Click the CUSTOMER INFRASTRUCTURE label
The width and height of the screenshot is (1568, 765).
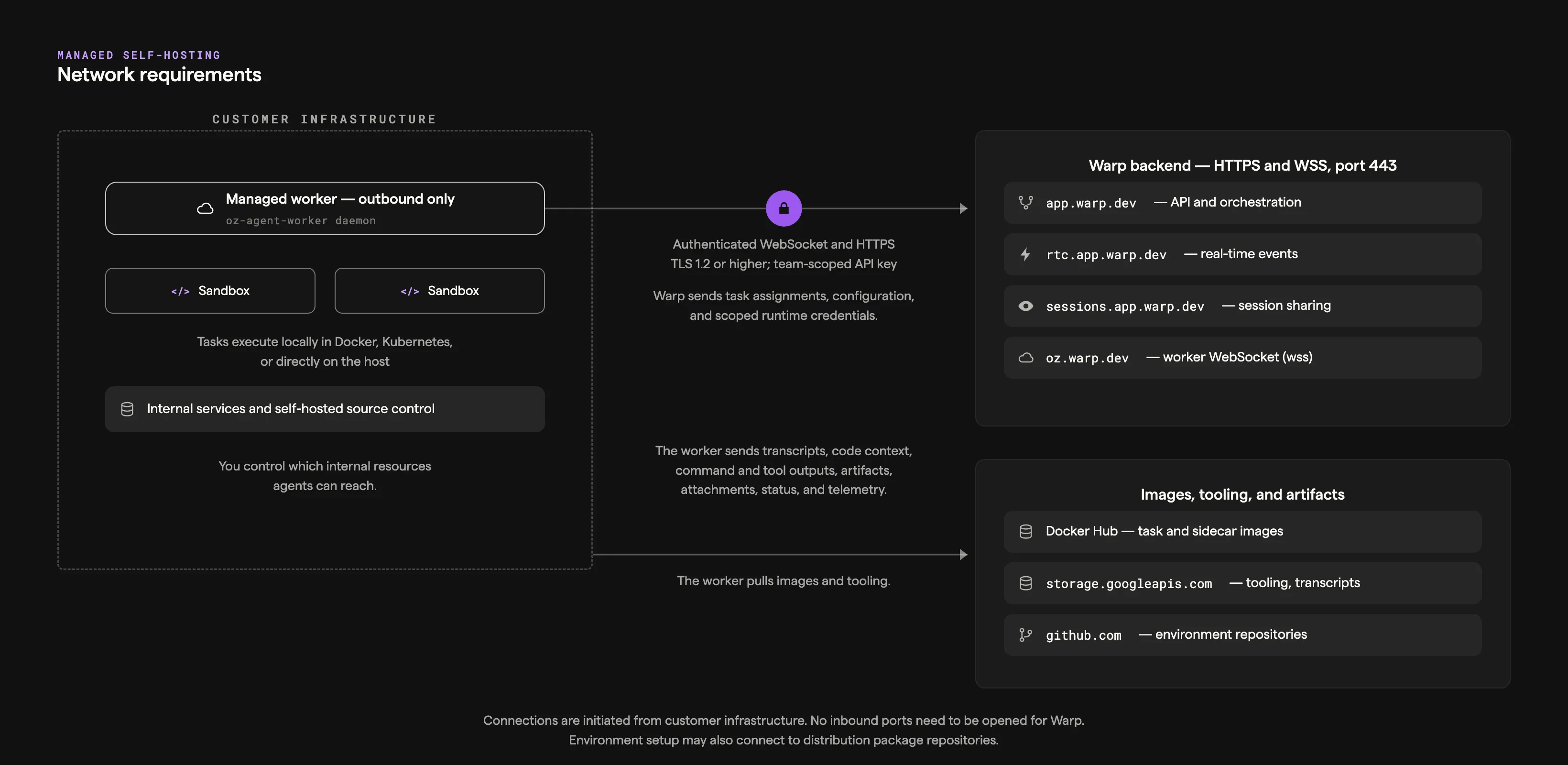point(325,119)
